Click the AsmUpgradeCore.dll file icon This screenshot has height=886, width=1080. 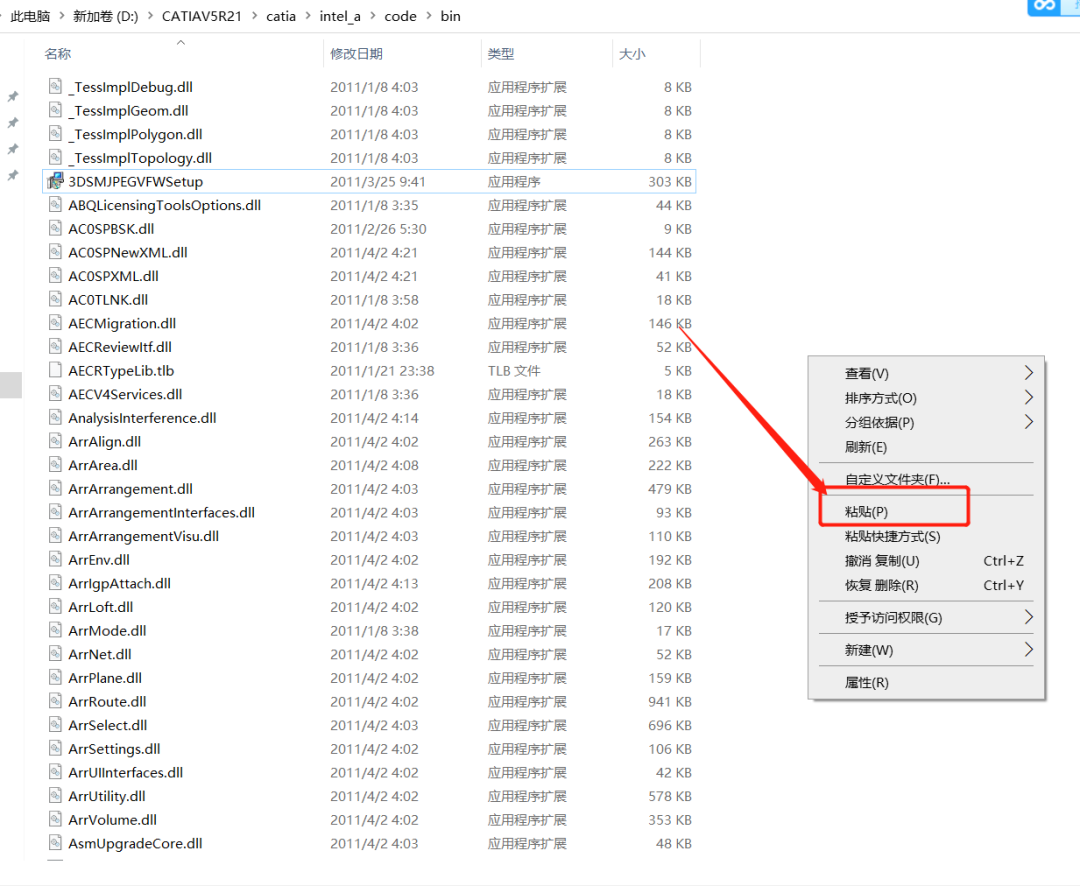point(56,843)
